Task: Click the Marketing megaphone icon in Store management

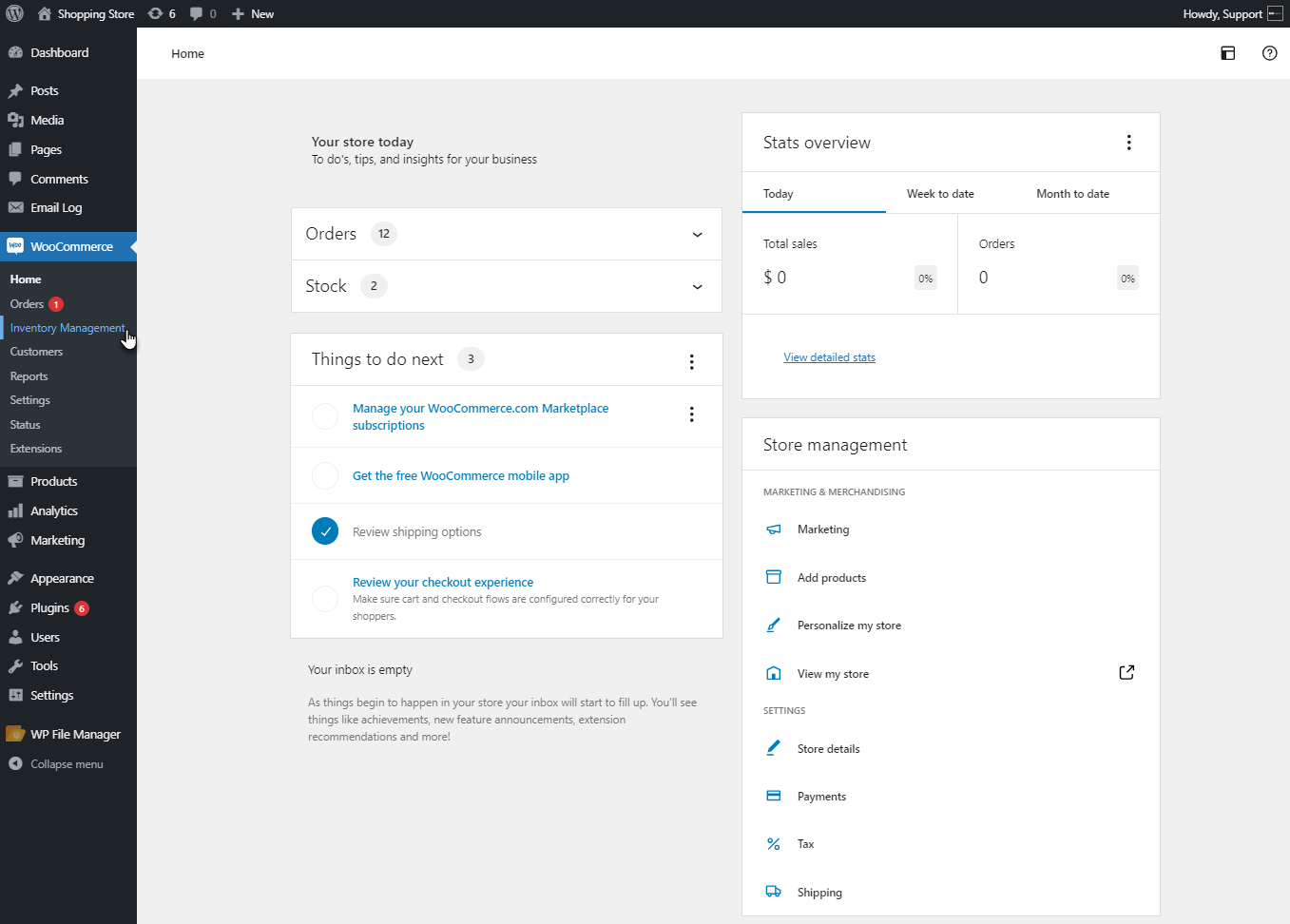Action: point(774,529)
